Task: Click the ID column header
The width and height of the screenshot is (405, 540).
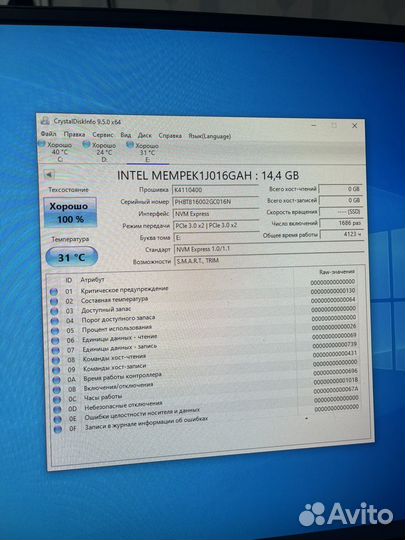Action: 69,280
